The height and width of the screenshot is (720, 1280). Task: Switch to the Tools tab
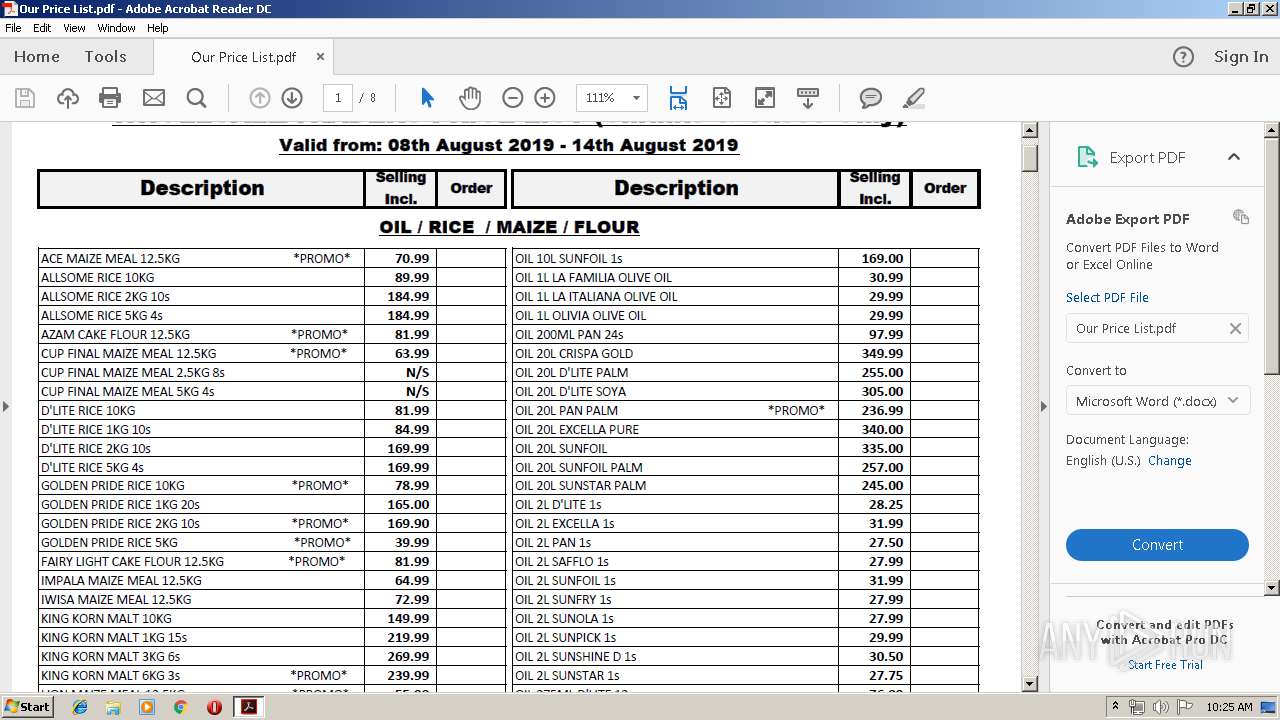pyautogui.click(x=105, y=57)
